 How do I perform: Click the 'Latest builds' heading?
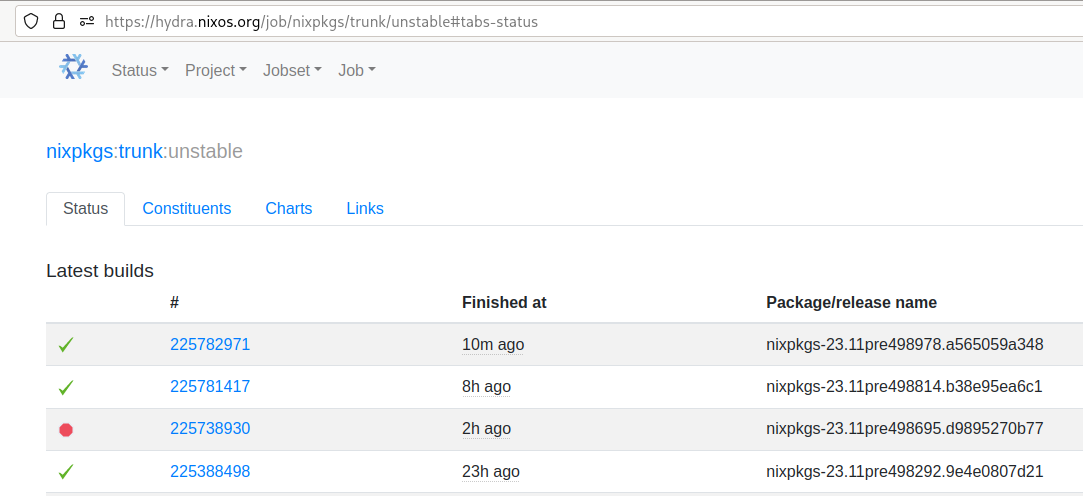click(x=99, y=271)
